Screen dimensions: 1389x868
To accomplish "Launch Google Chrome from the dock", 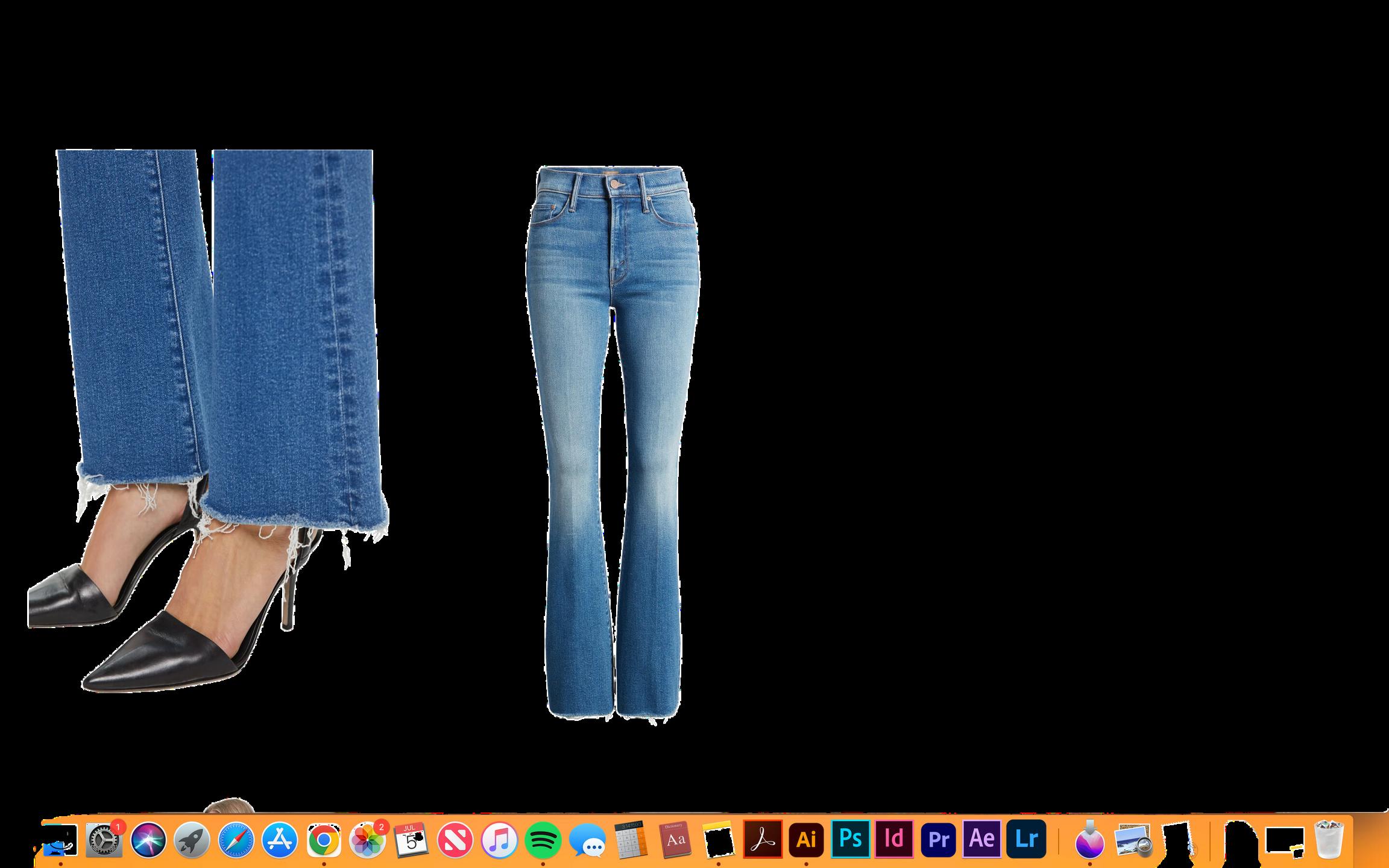I will (324, 840).
